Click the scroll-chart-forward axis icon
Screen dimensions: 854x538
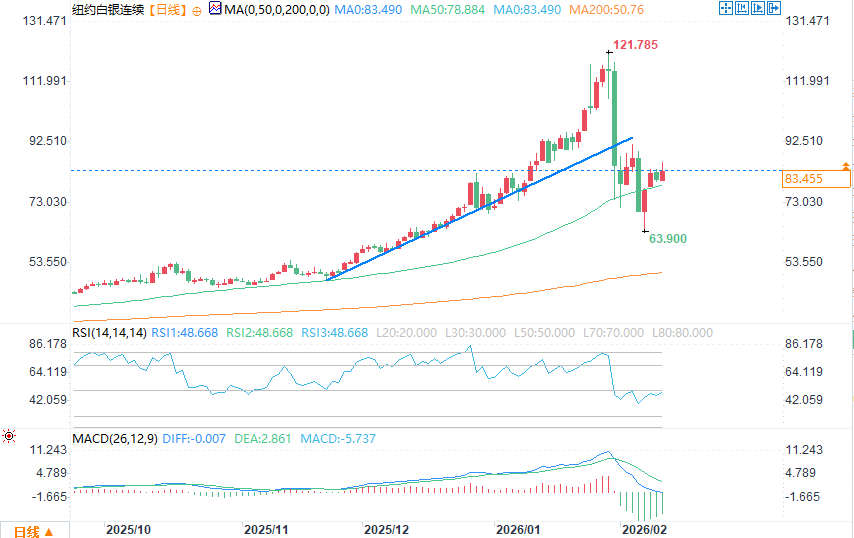pyautogui.click(x=758, y=8)
